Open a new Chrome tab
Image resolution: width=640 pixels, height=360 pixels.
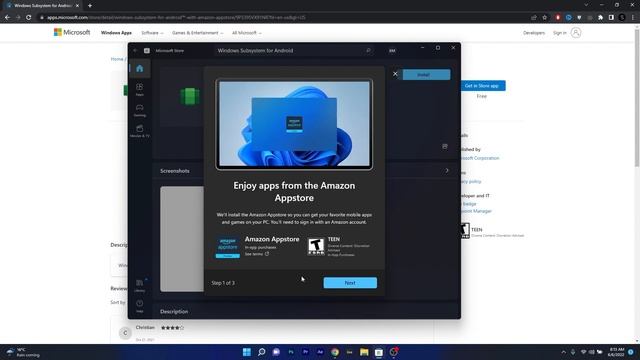[90, 6]
